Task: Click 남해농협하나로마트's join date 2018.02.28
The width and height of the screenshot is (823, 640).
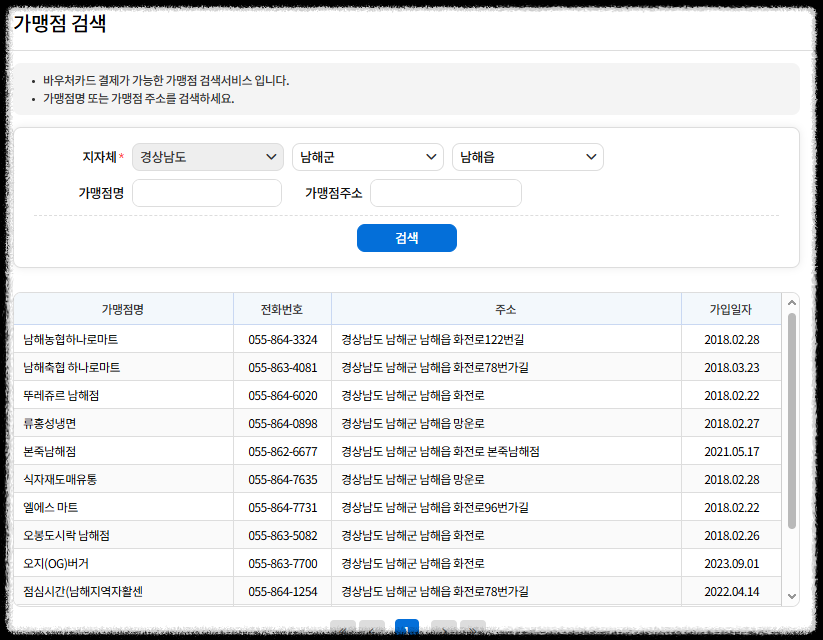Action: (x=732, y=340)
